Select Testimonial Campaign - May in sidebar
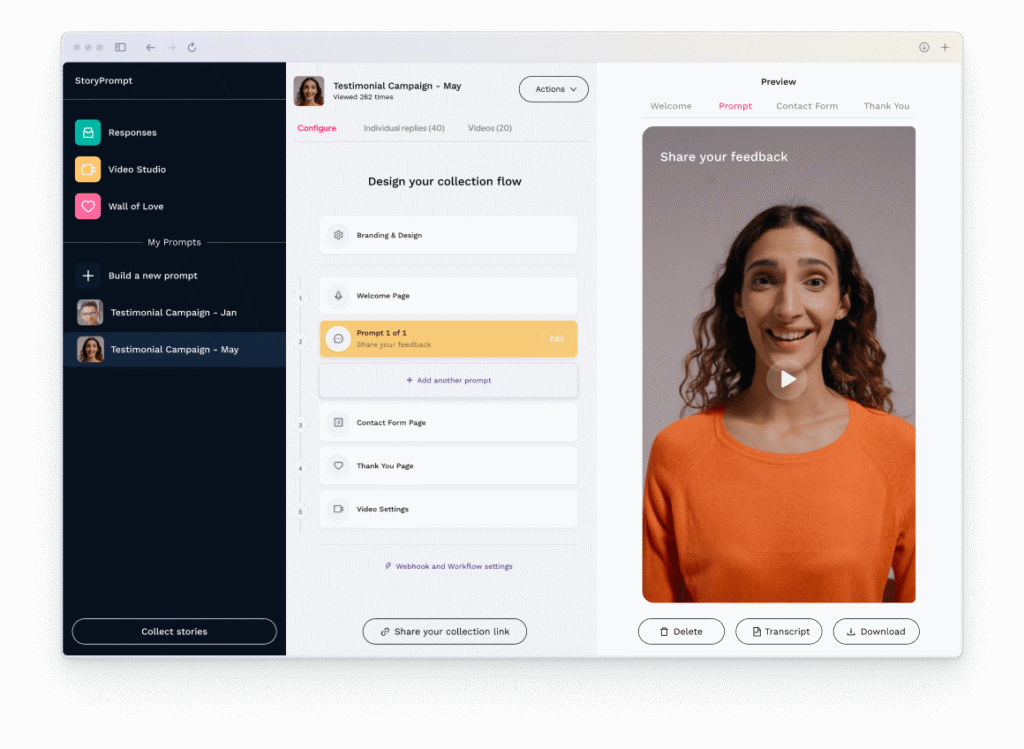This screenshot has height=749, width=1024. pos(174,349)
